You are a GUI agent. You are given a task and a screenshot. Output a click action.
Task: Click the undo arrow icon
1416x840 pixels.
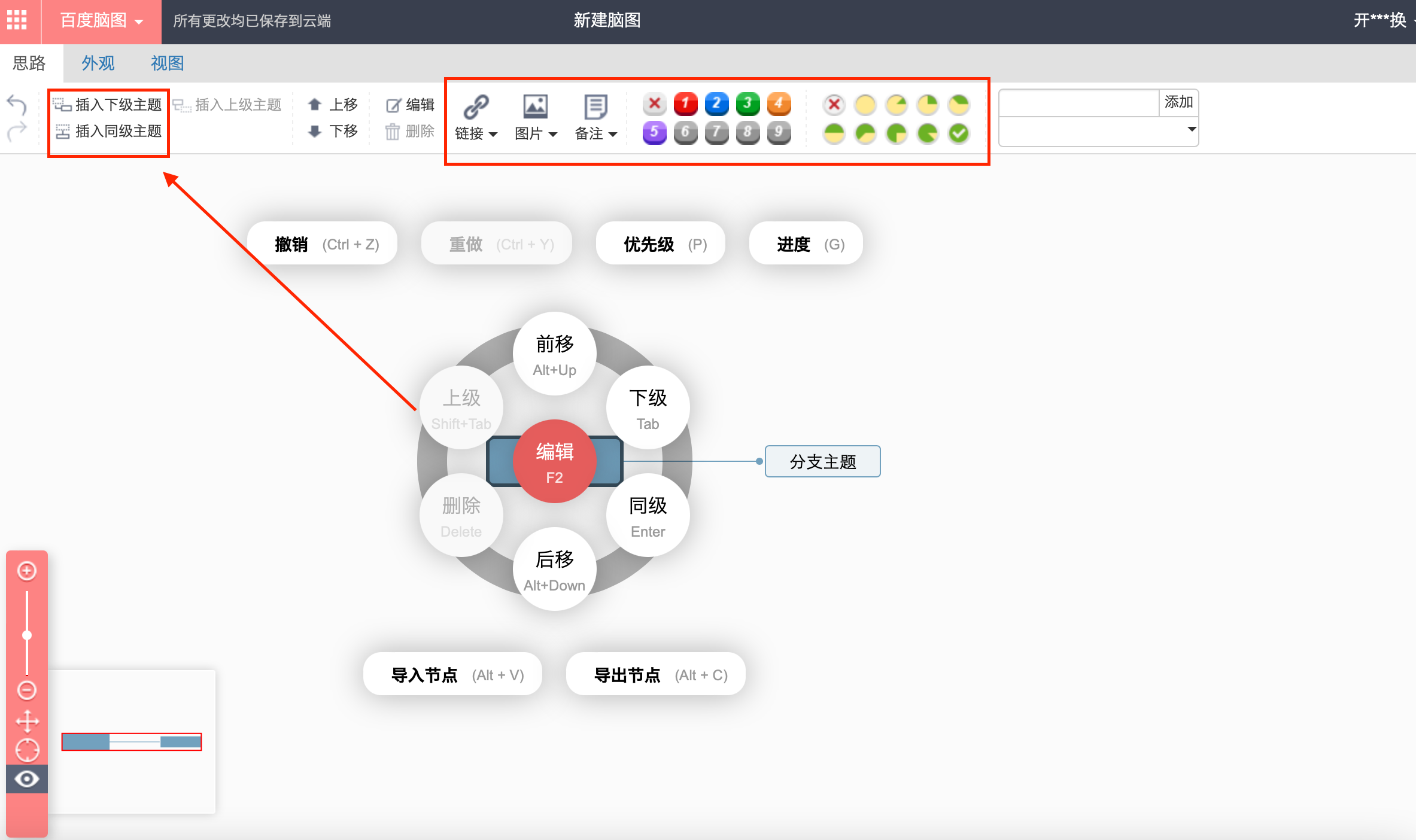pyautogui.click(x=17, y=105)
